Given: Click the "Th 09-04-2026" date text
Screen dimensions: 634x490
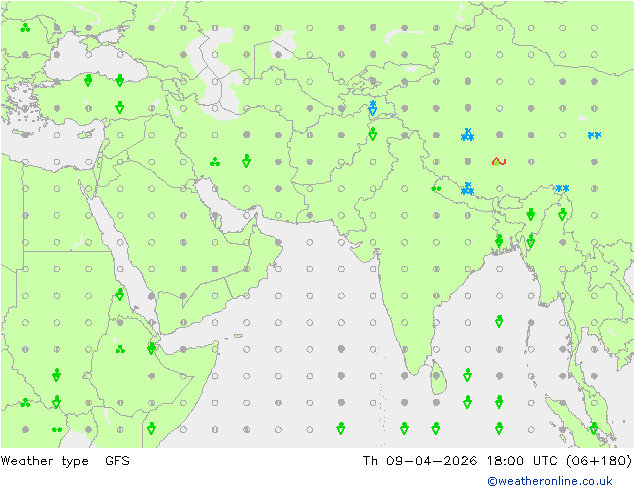Looking at the screenshot, I should (419, 461).
